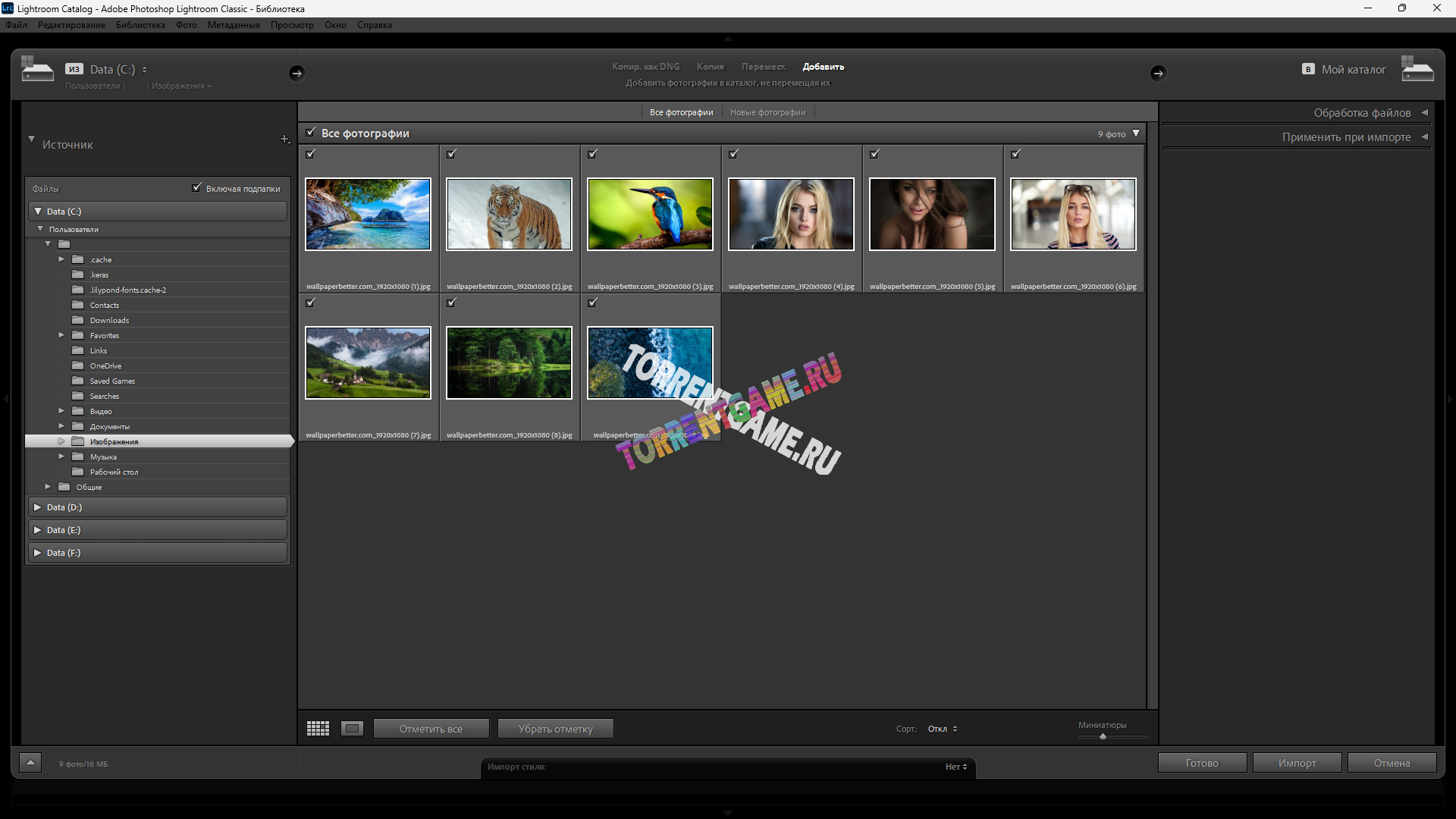This screenshot has width=1456, height=819.
Task: Uncheck the Все фотографии header checkbox
Action: tap(310, 133)
